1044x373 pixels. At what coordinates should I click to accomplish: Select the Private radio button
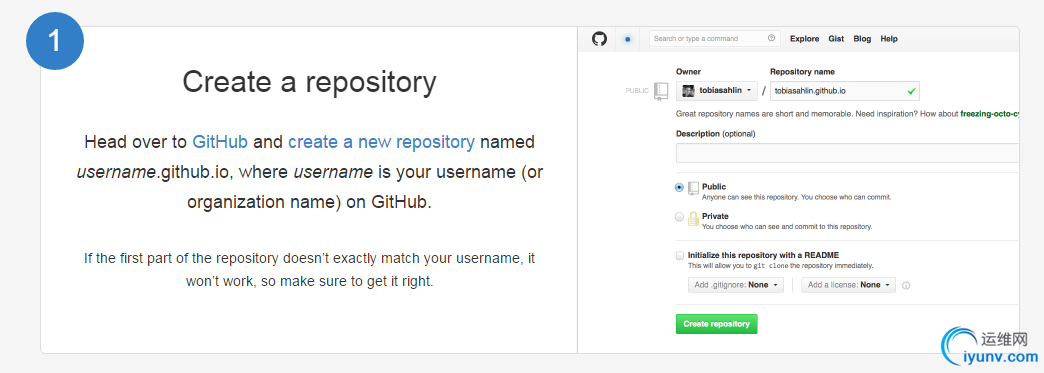click(x=679, y=217)
